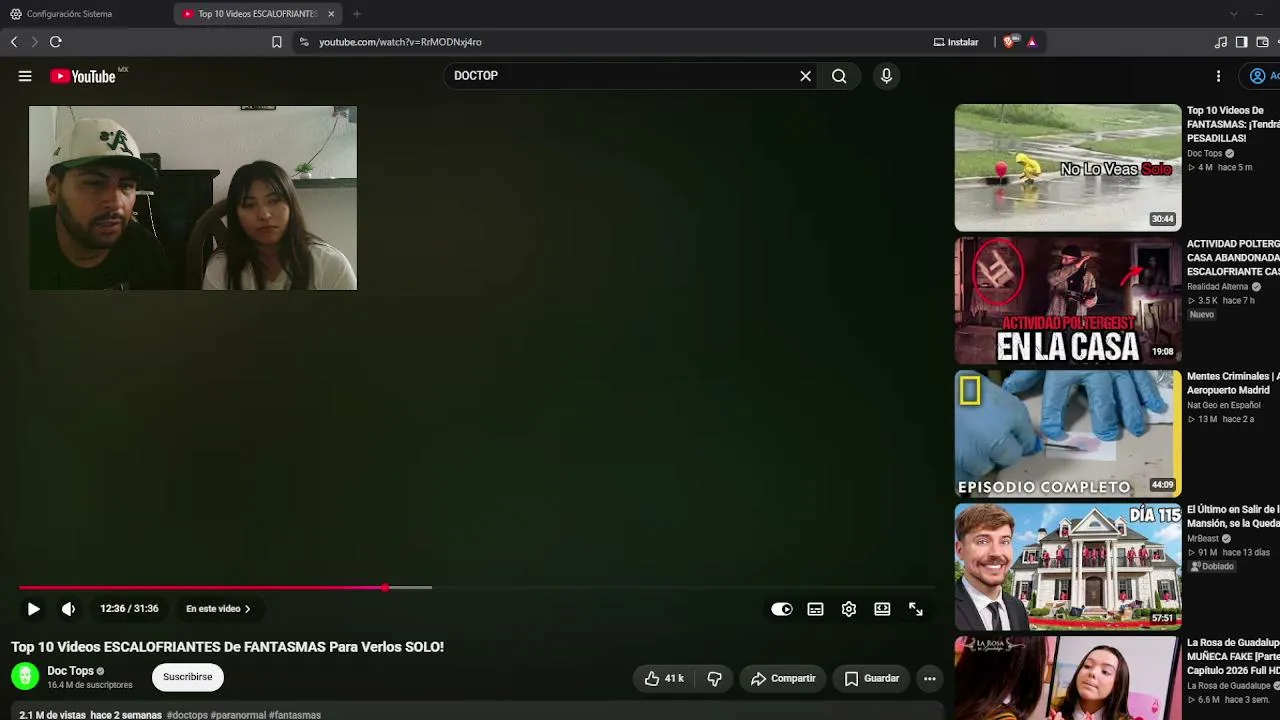Viewport: 1280px width, 720px height.
Task: Click the 12:36 / 31:36 time display
Action: pos(129,609)
